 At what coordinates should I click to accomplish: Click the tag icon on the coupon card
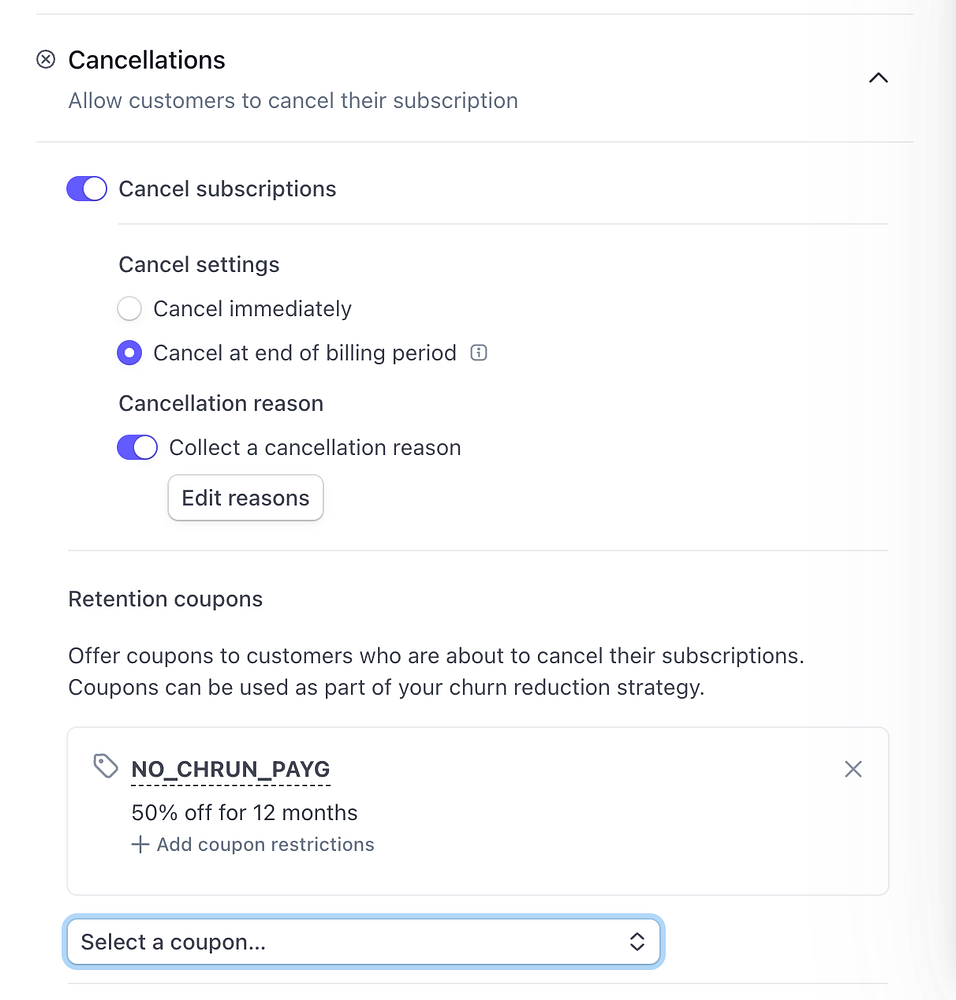coord(106,767)
